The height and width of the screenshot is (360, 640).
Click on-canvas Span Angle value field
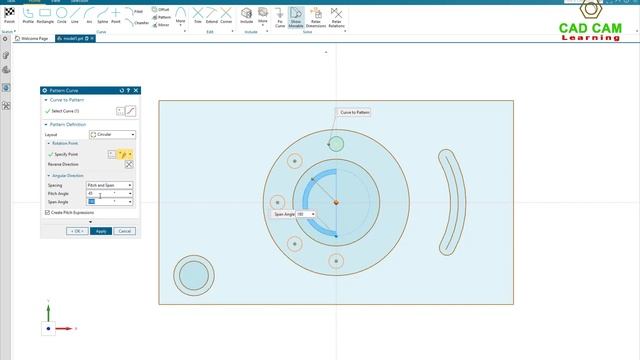pyautogui.click(x=303, y=214)
